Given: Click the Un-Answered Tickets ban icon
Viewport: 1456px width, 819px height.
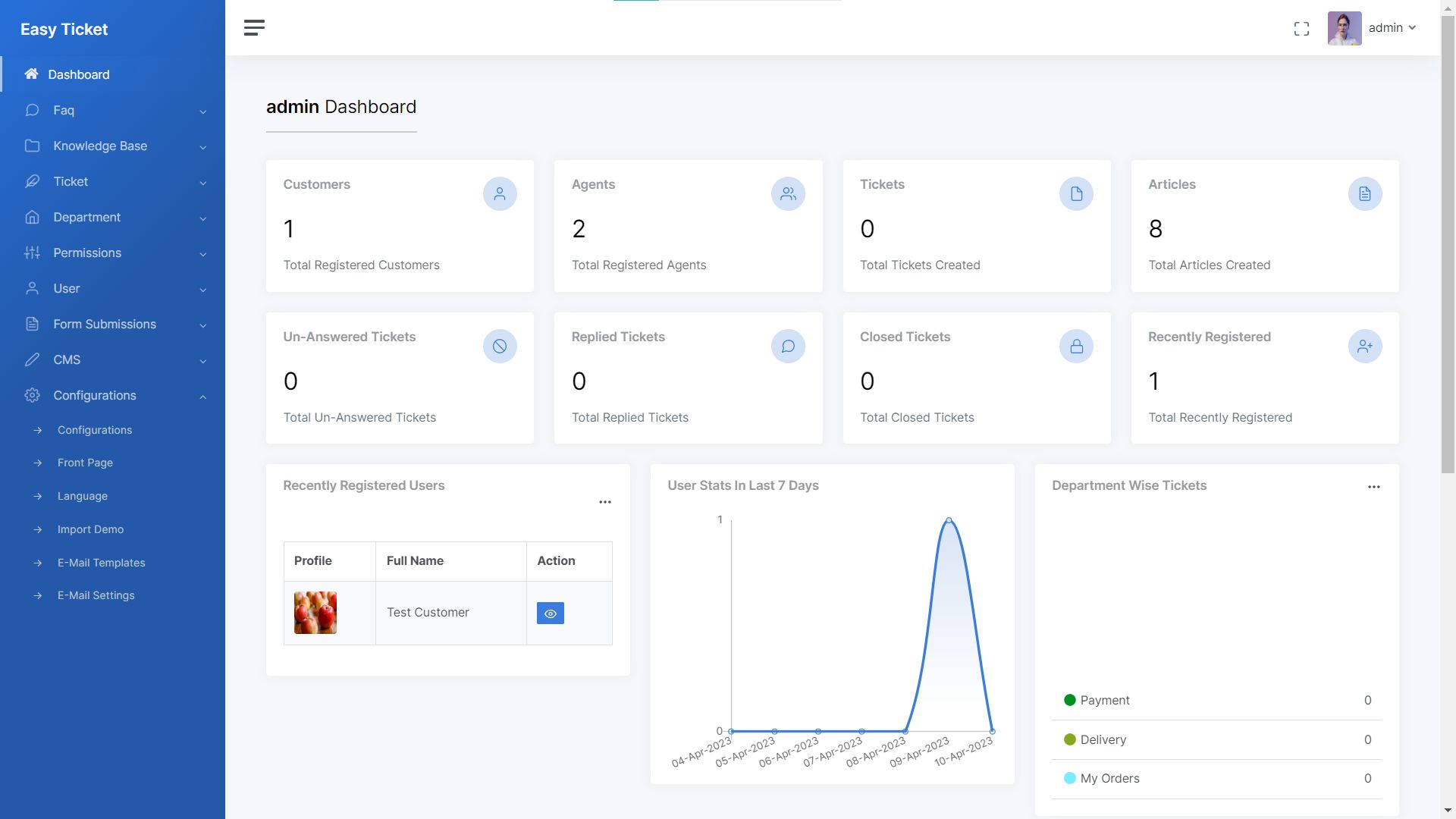Looking at the screenshot, I should click(500, 347).
